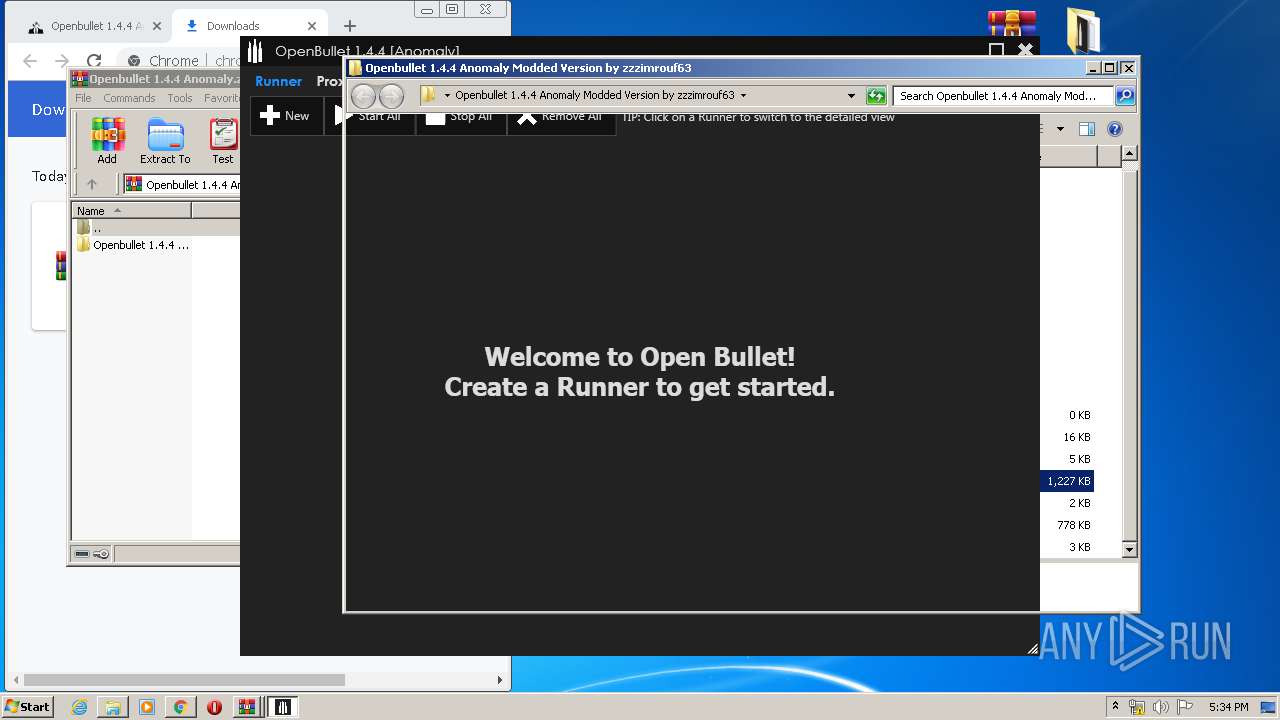Click the green refresh icon in Explorer
The width and height of the screenshot is (1280, 720).
876,96
